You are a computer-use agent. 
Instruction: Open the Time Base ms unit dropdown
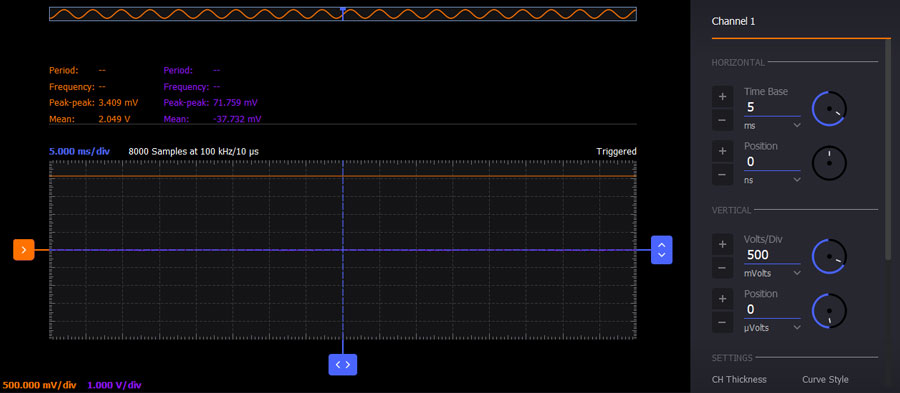tap(772, 125)
